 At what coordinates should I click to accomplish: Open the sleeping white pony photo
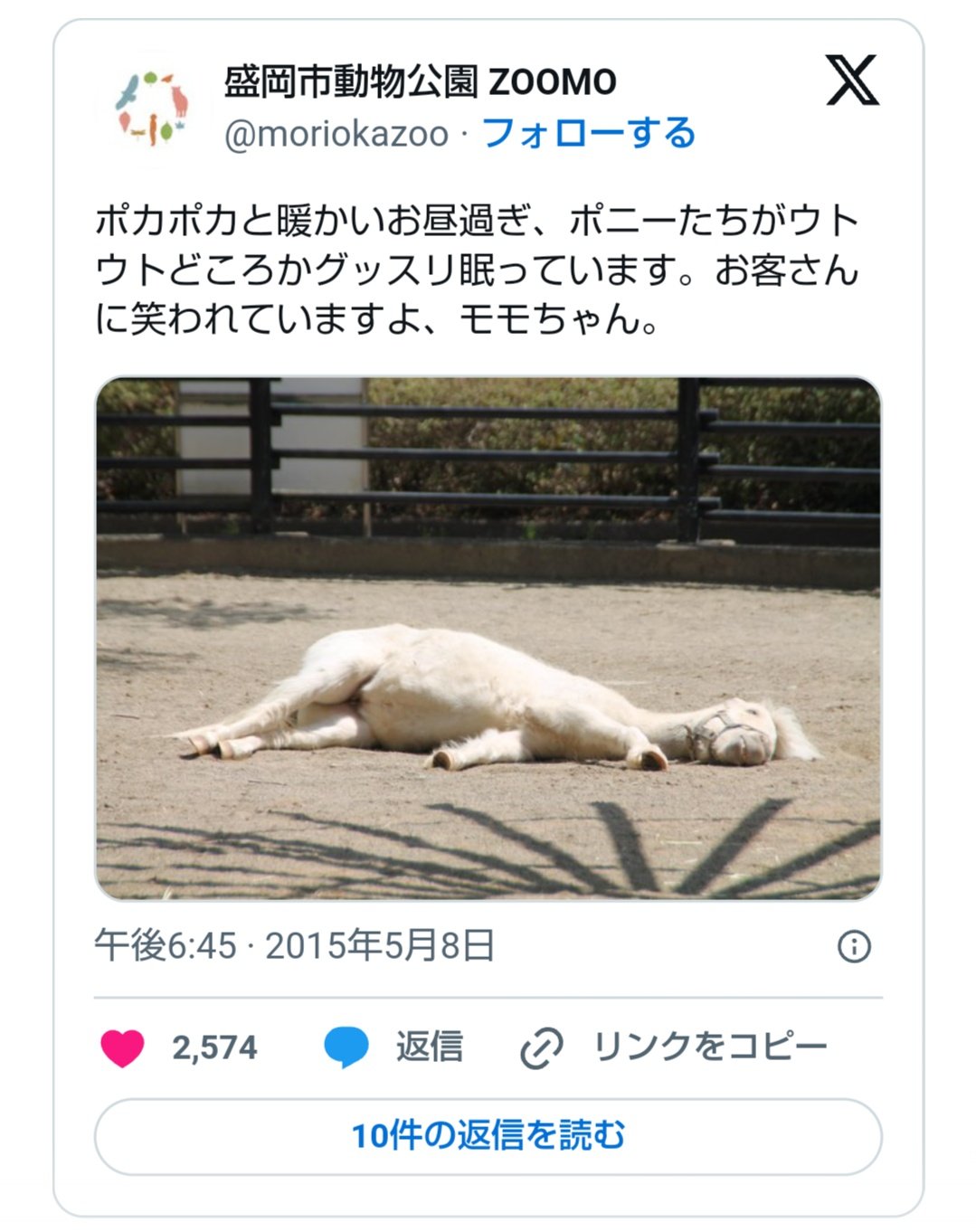pyautogui.click(x=488, y=638)
